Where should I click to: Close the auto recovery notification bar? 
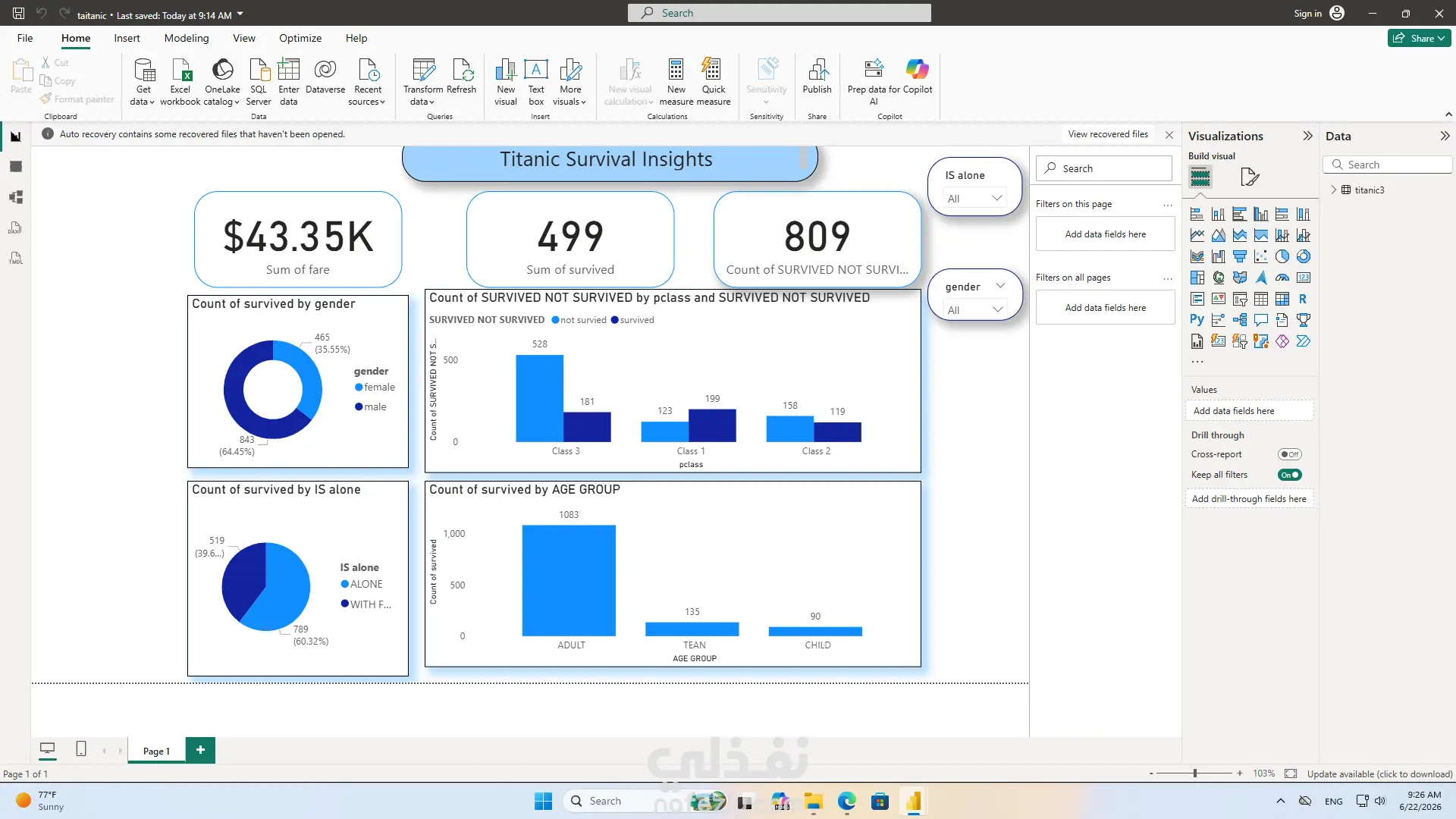(1169, 135)
